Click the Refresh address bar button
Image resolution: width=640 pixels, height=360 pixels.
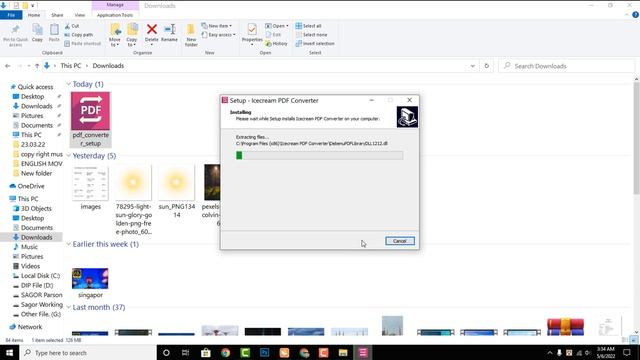487,66
